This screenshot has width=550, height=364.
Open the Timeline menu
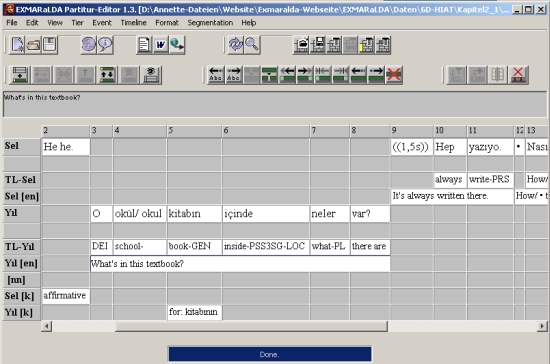point(133,23)
